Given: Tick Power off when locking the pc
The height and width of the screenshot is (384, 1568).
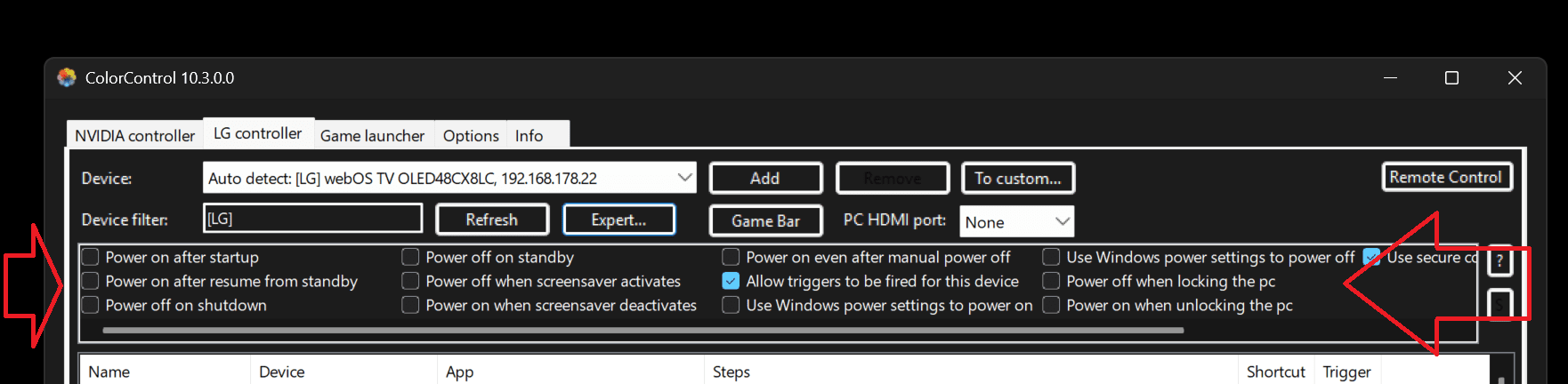Looking at the screenshot, I should [x=1051, y=282].
